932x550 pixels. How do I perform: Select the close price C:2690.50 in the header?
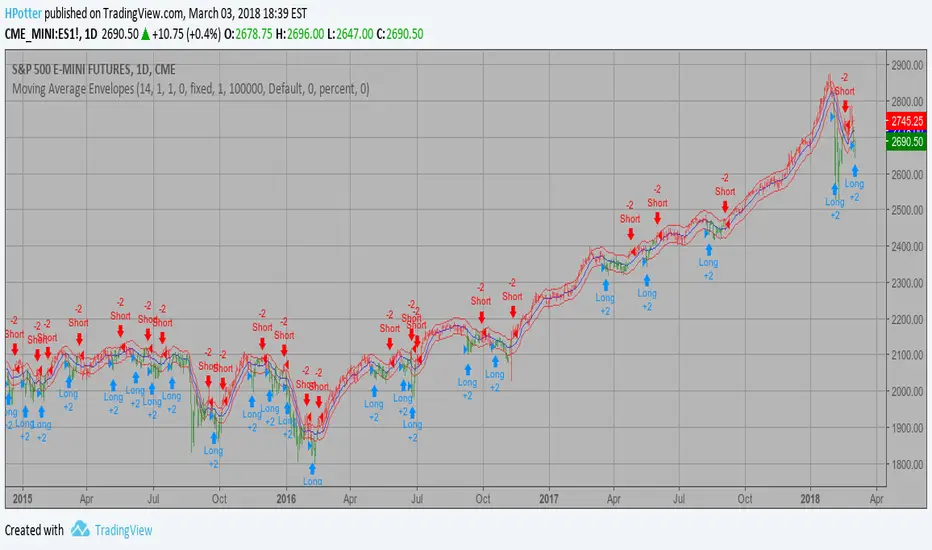(400, 34)
